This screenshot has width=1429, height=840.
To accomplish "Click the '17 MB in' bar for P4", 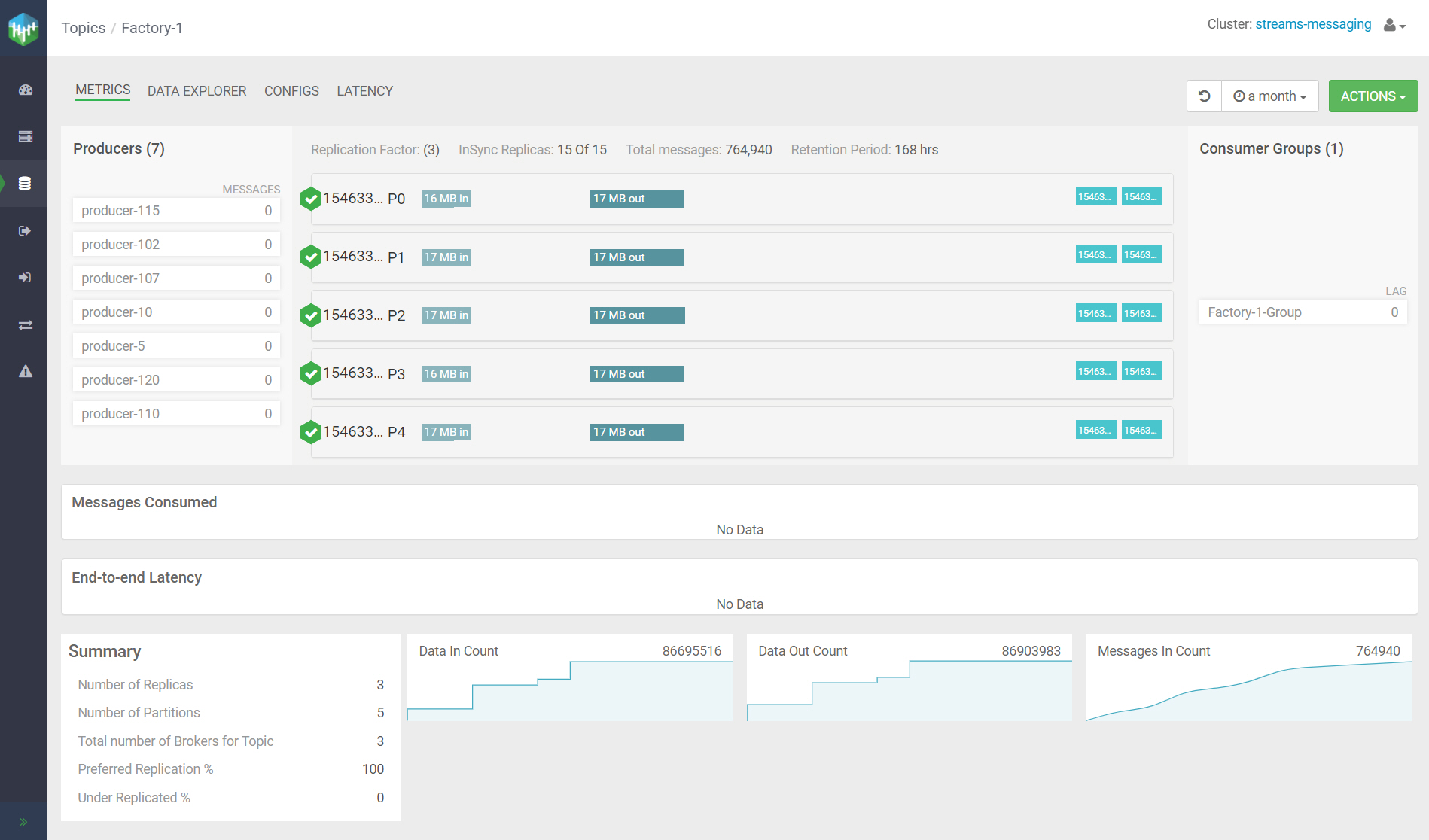I will [446, 432].
